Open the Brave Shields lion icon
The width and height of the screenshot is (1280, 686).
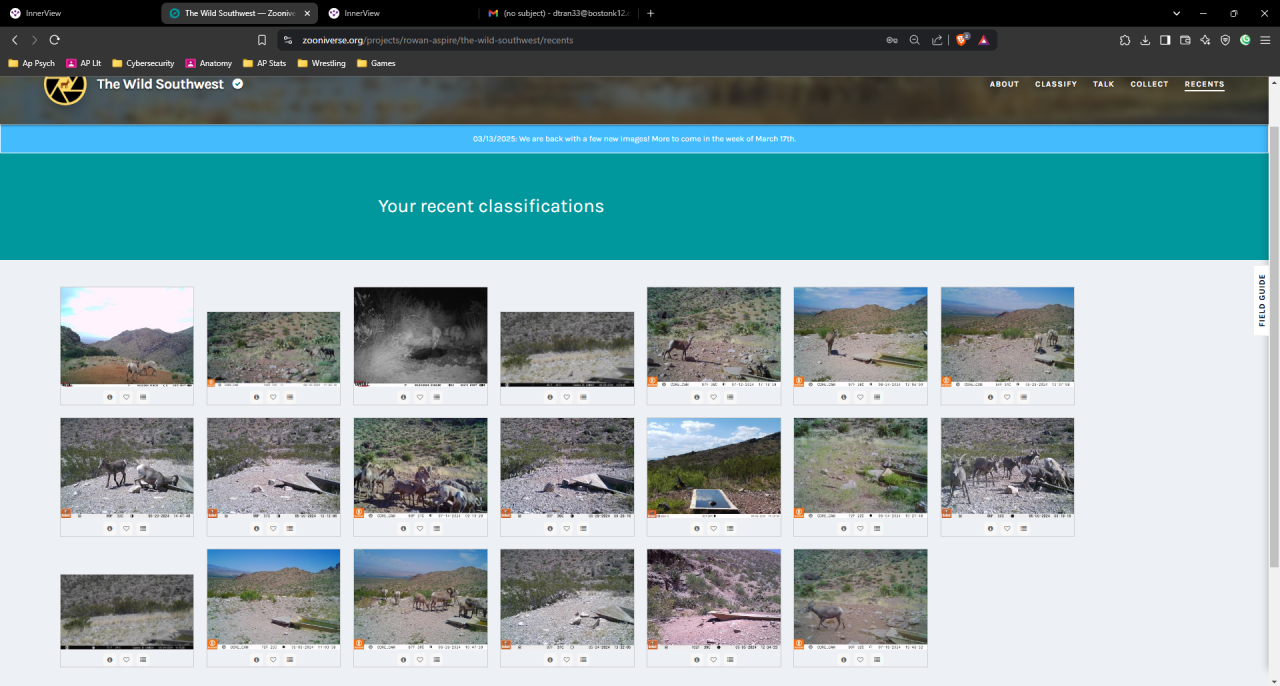(963, 40)
